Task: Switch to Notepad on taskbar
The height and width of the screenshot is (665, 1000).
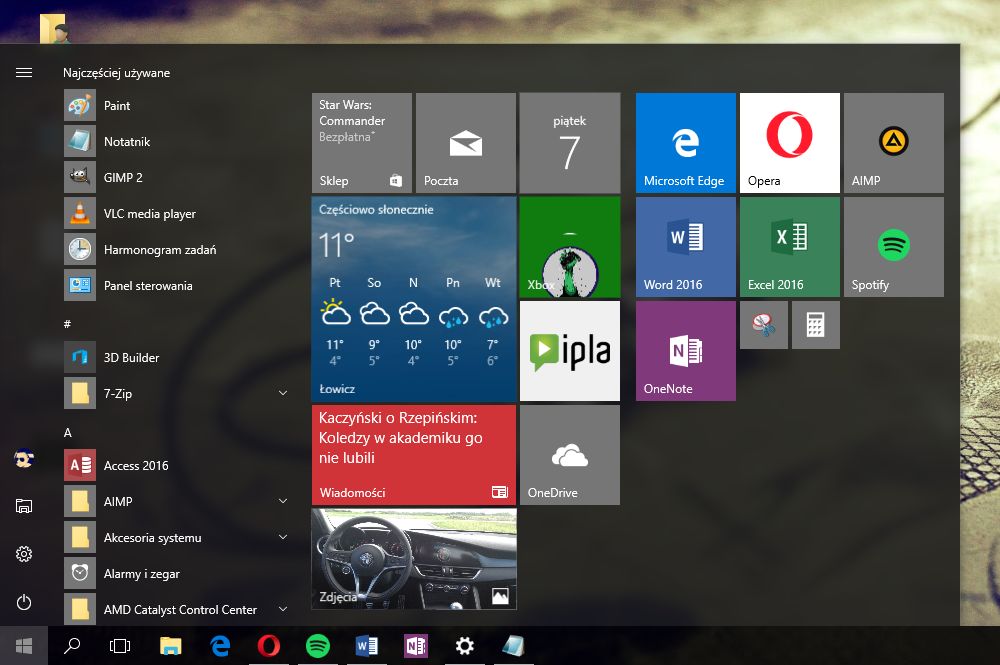Action: (x=513, y=646)
